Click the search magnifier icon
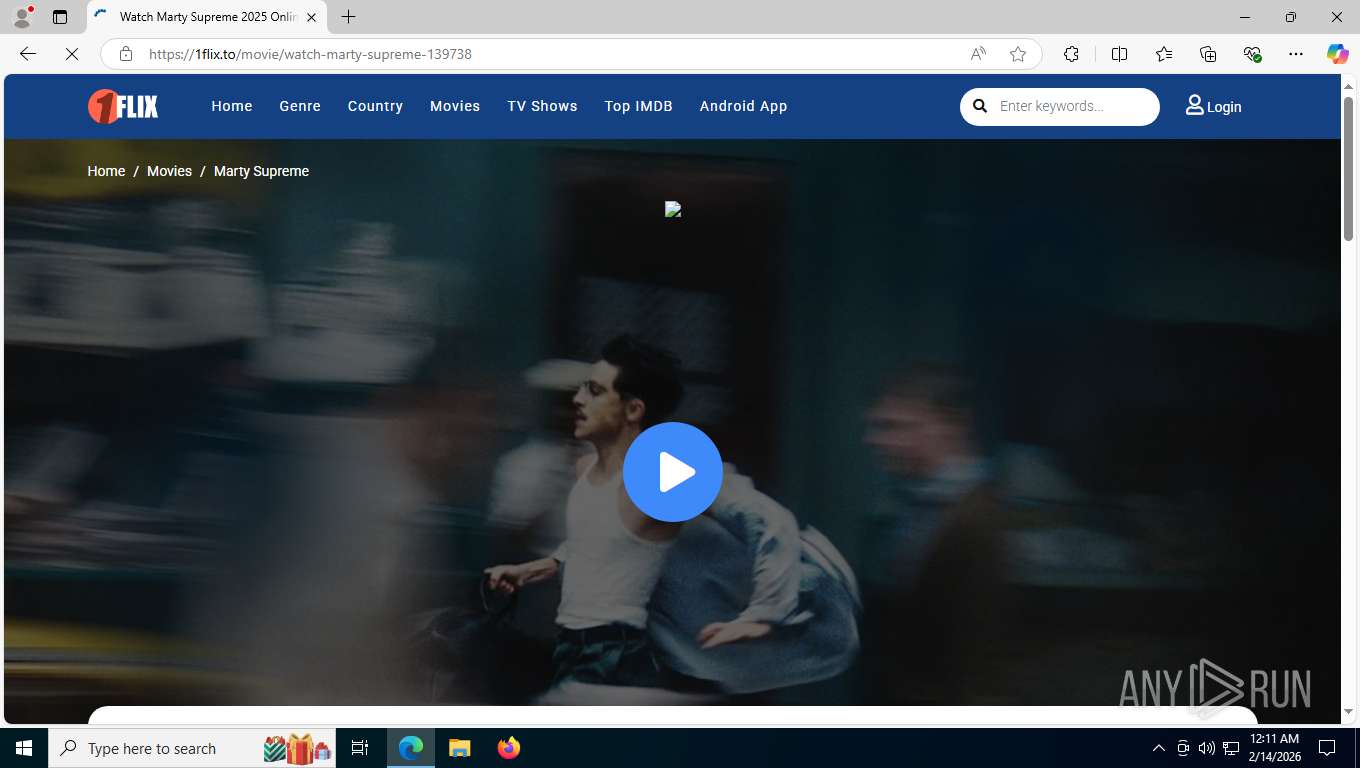The height and width of the screenshot is (768, 1360). click(x=980, y=106)
